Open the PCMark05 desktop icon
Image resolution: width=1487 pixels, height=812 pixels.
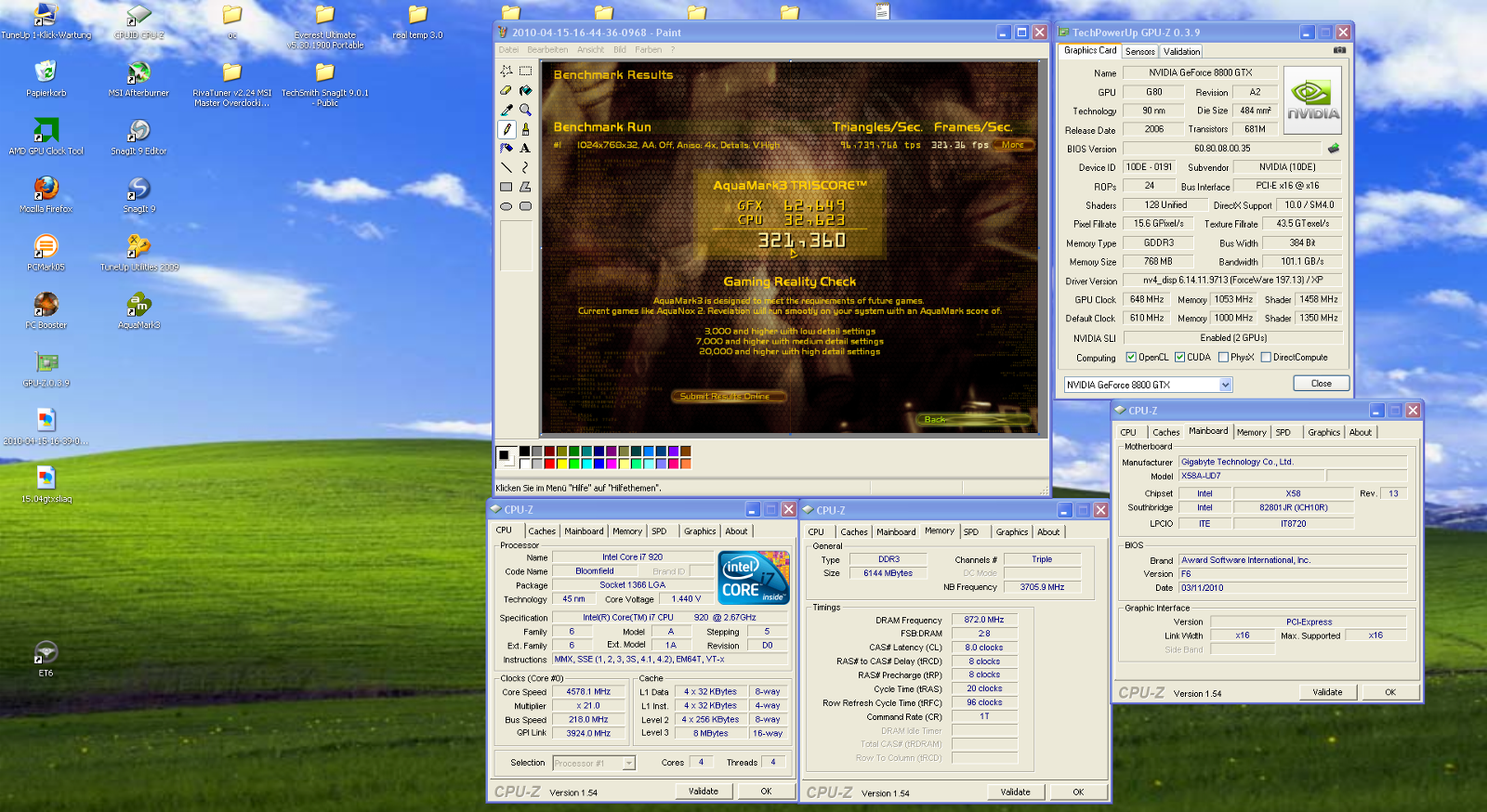[x=46, y=253]
